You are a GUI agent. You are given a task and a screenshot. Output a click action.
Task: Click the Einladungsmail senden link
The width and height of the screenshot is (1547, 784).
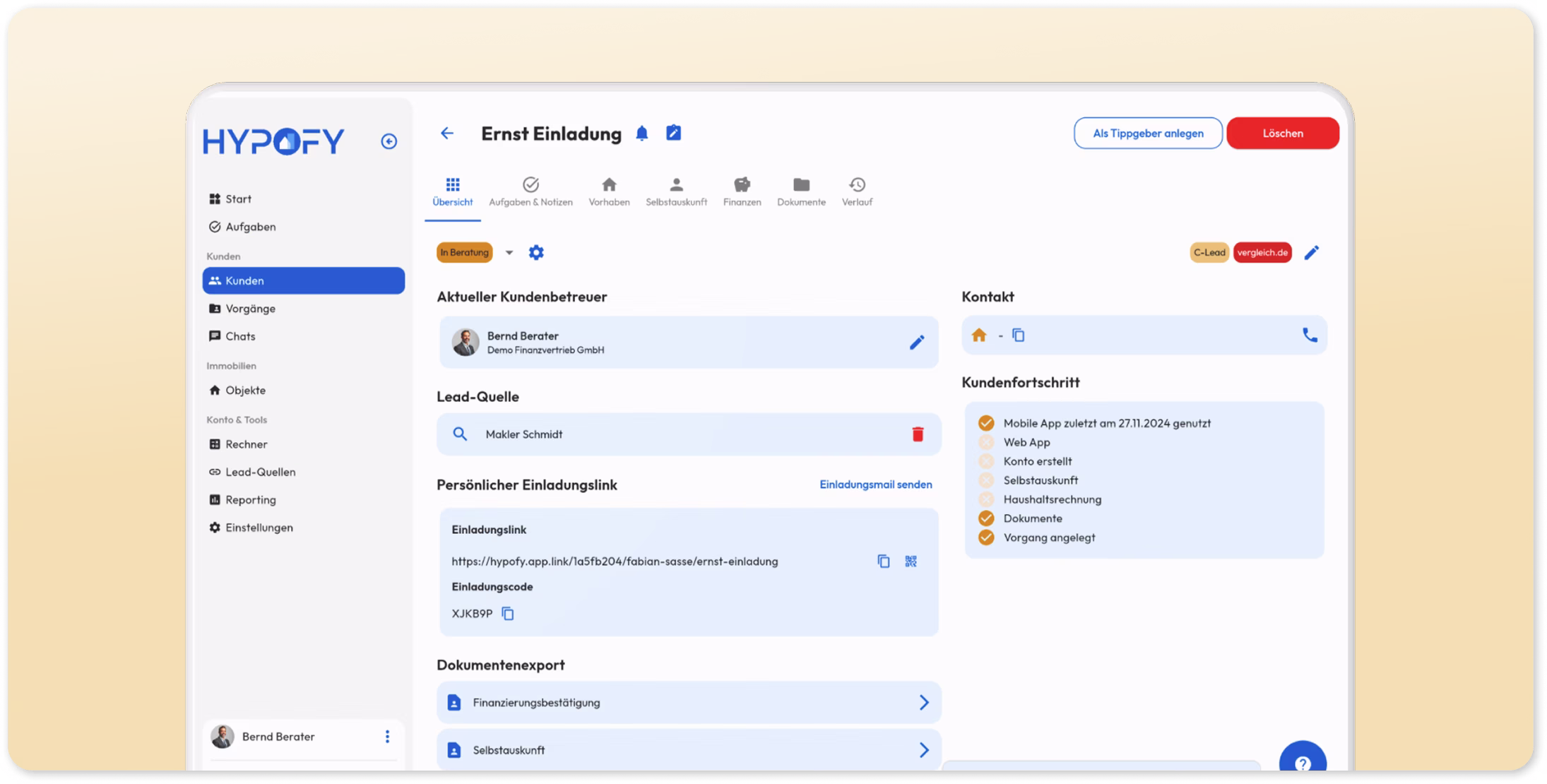coord(875,485)
